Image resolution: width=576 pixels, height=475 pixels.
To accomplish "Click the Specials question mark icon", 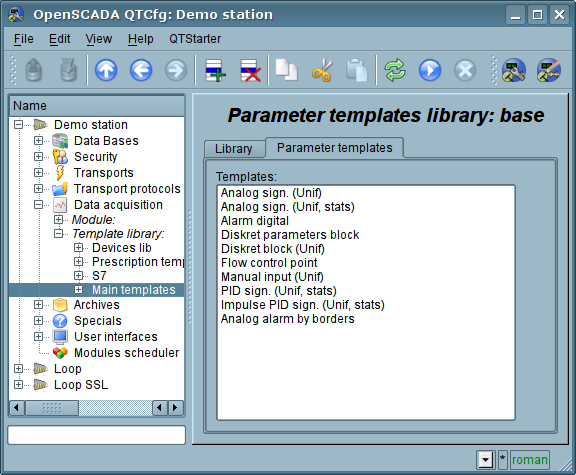I will pyautogui.click(x=60, y=321).
